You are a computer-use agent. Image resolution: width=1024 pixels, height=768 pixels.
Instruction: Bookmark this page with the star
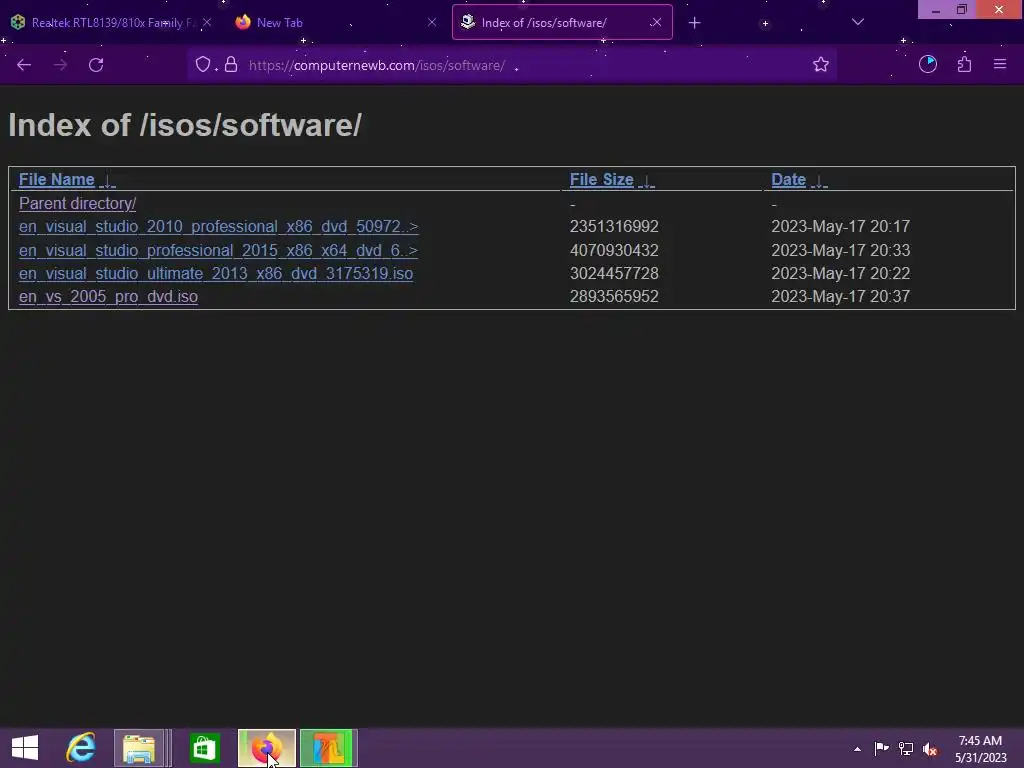pyautogui.click(x=821, y=65)
